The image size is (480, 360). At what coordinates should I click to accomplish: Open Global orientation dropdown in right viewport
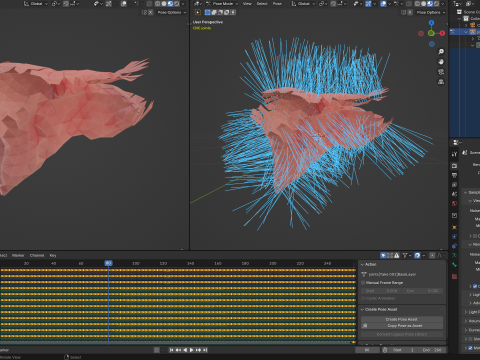(x=303, y=4)
